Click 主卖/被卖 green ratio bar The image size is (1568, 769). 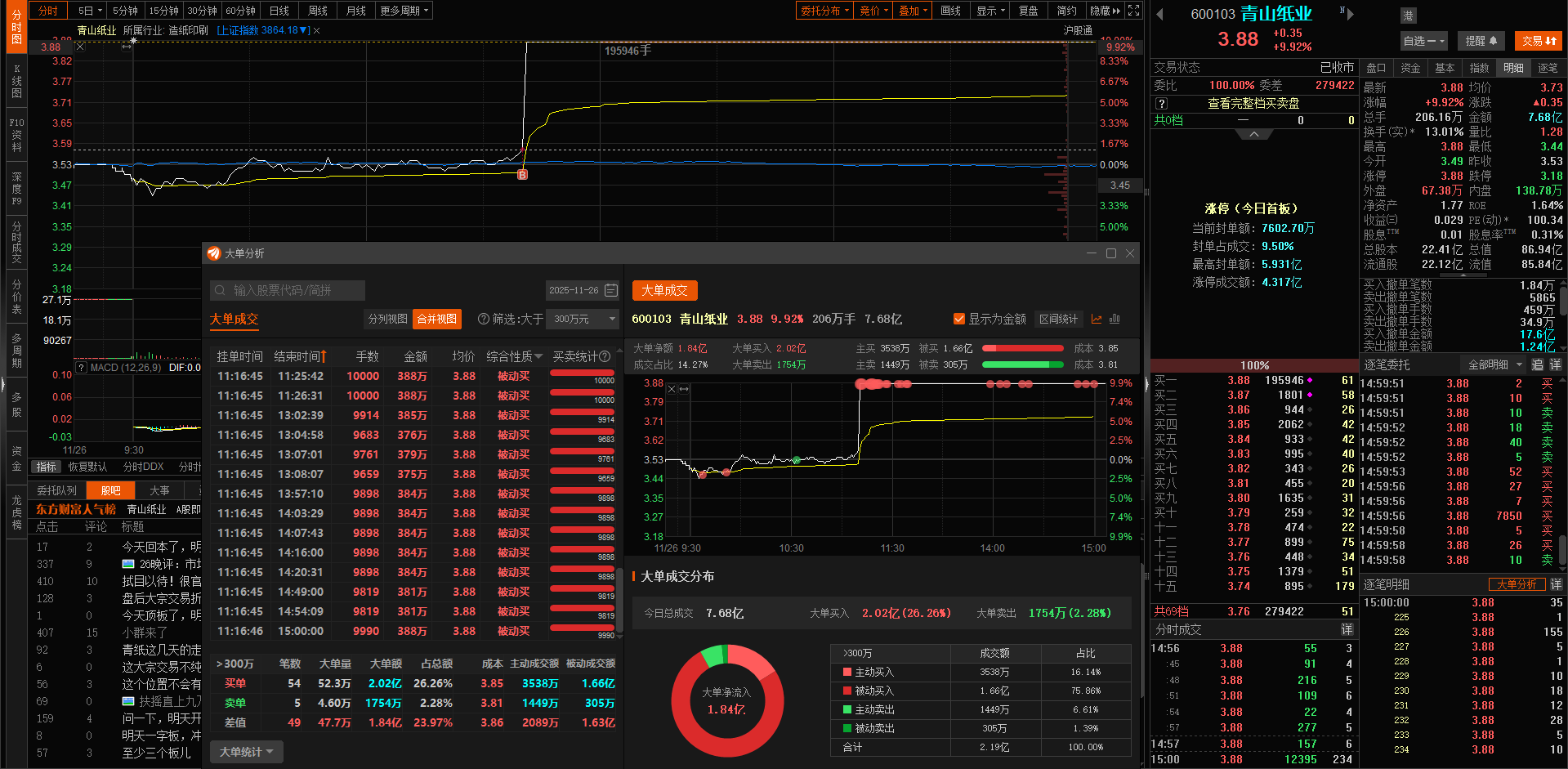(x=1022, y=364)
